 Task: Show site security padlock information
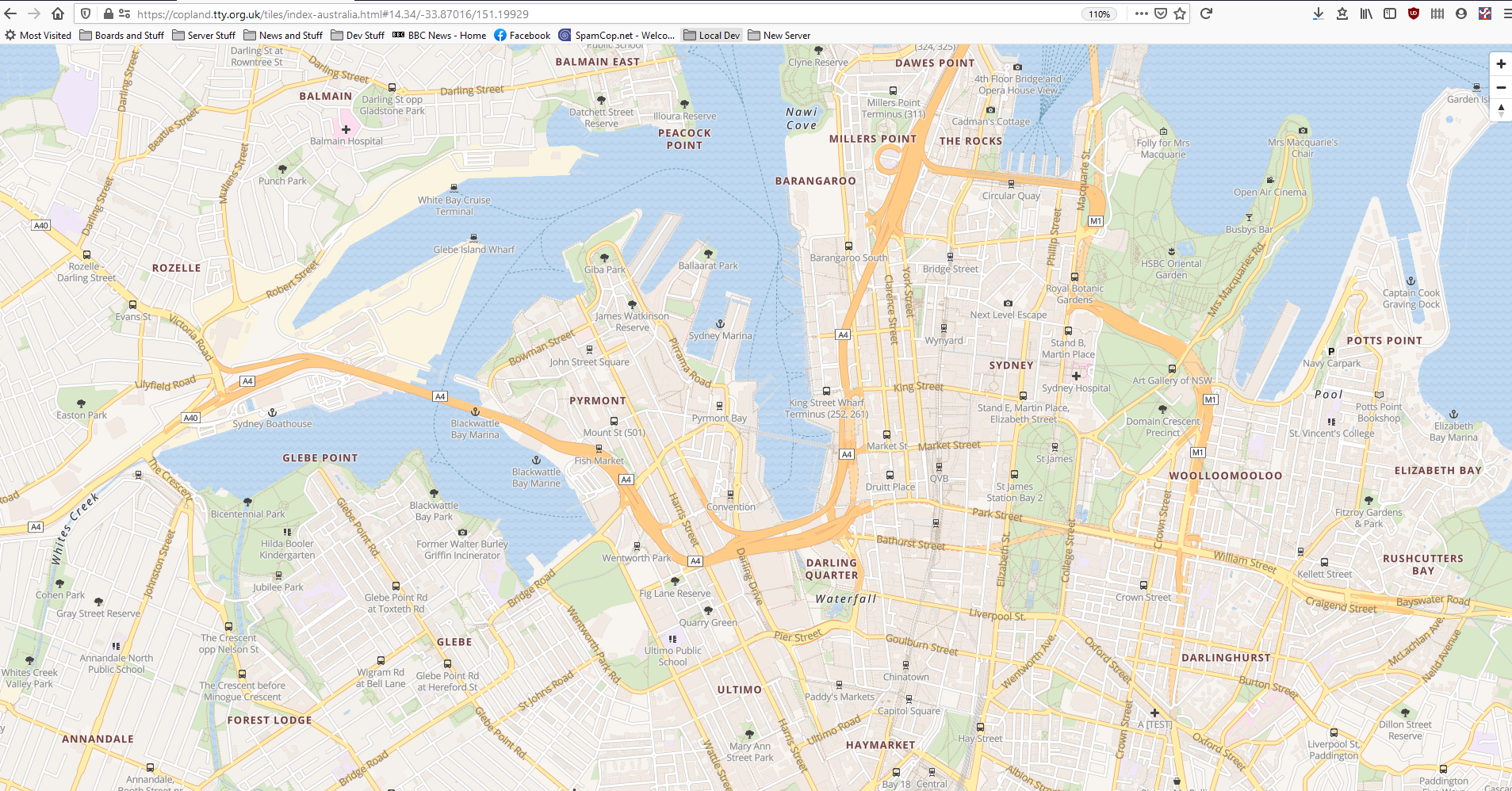point(108,13)
